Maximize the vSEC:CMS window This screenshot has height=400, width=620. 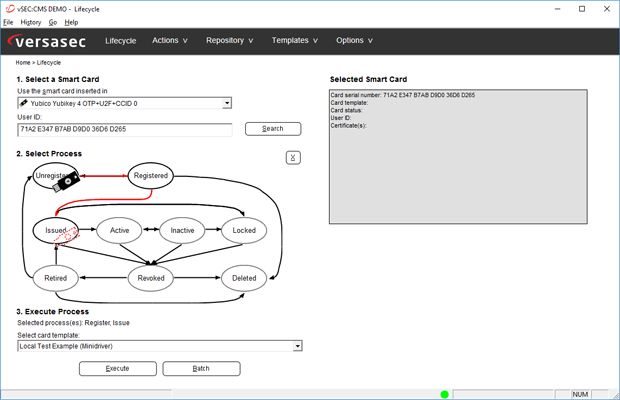click(582, 9)
